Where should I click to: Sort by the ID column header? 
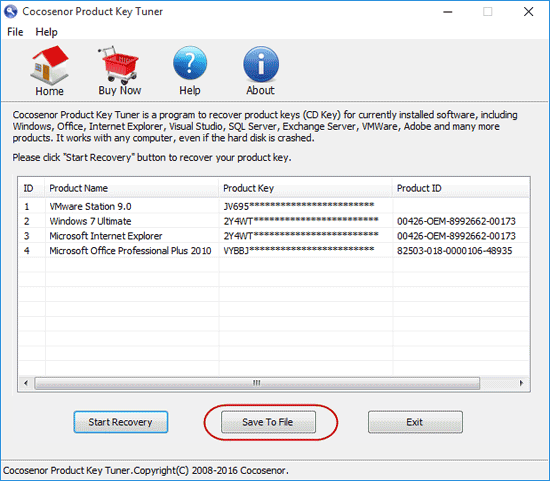pyautogui.click(x=32, y=188)
